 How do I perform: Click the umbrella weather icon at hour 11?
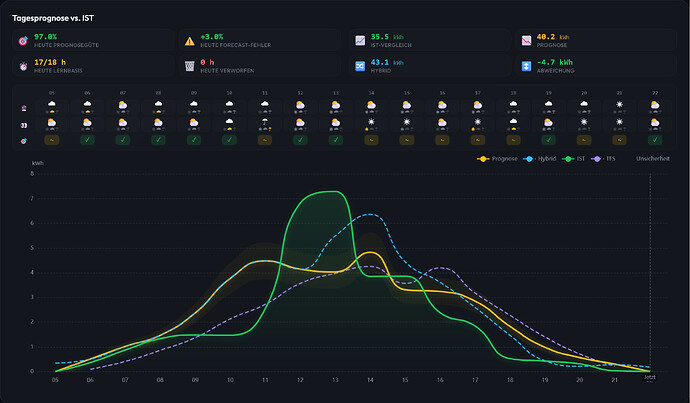[265, 122]
